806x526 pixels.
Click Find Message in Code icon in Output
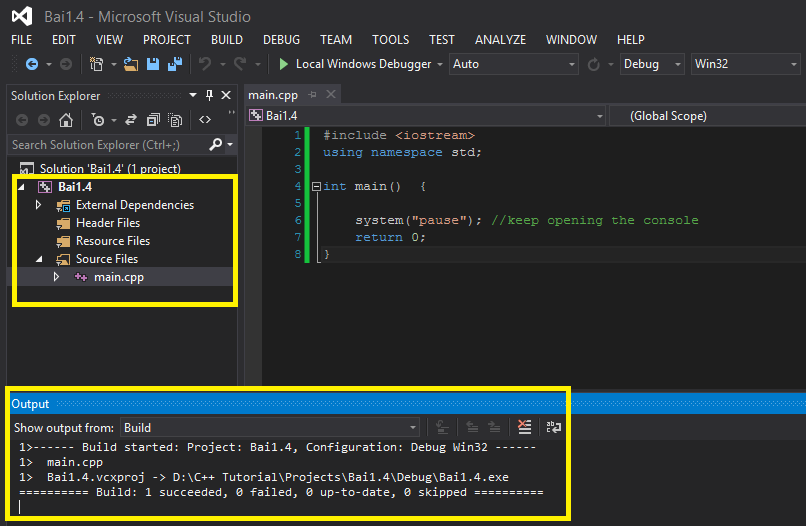442,427
